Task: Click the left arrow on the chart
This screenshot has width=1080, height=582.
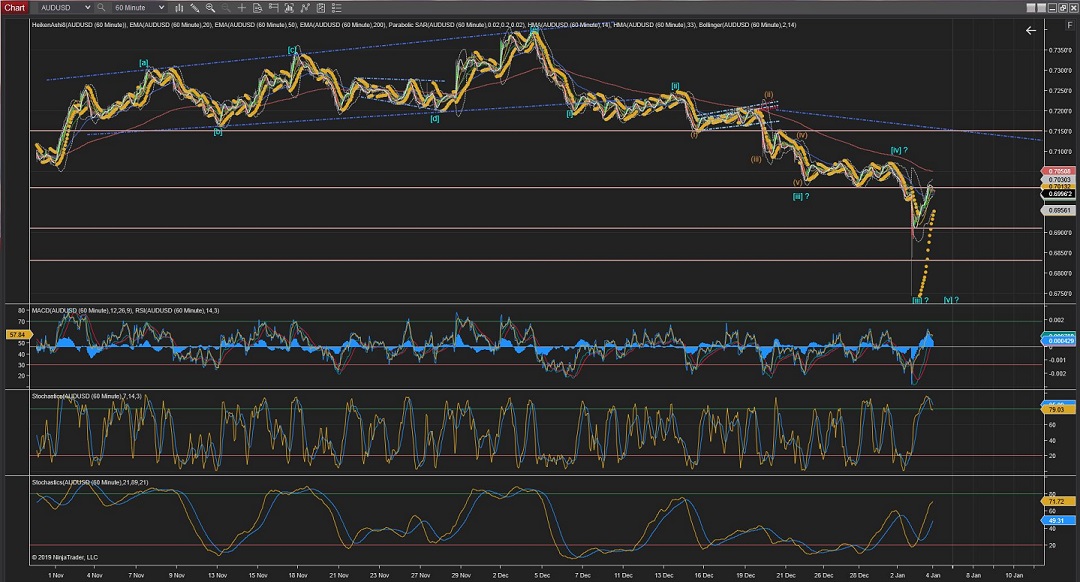Action: tap(1030, 30)
